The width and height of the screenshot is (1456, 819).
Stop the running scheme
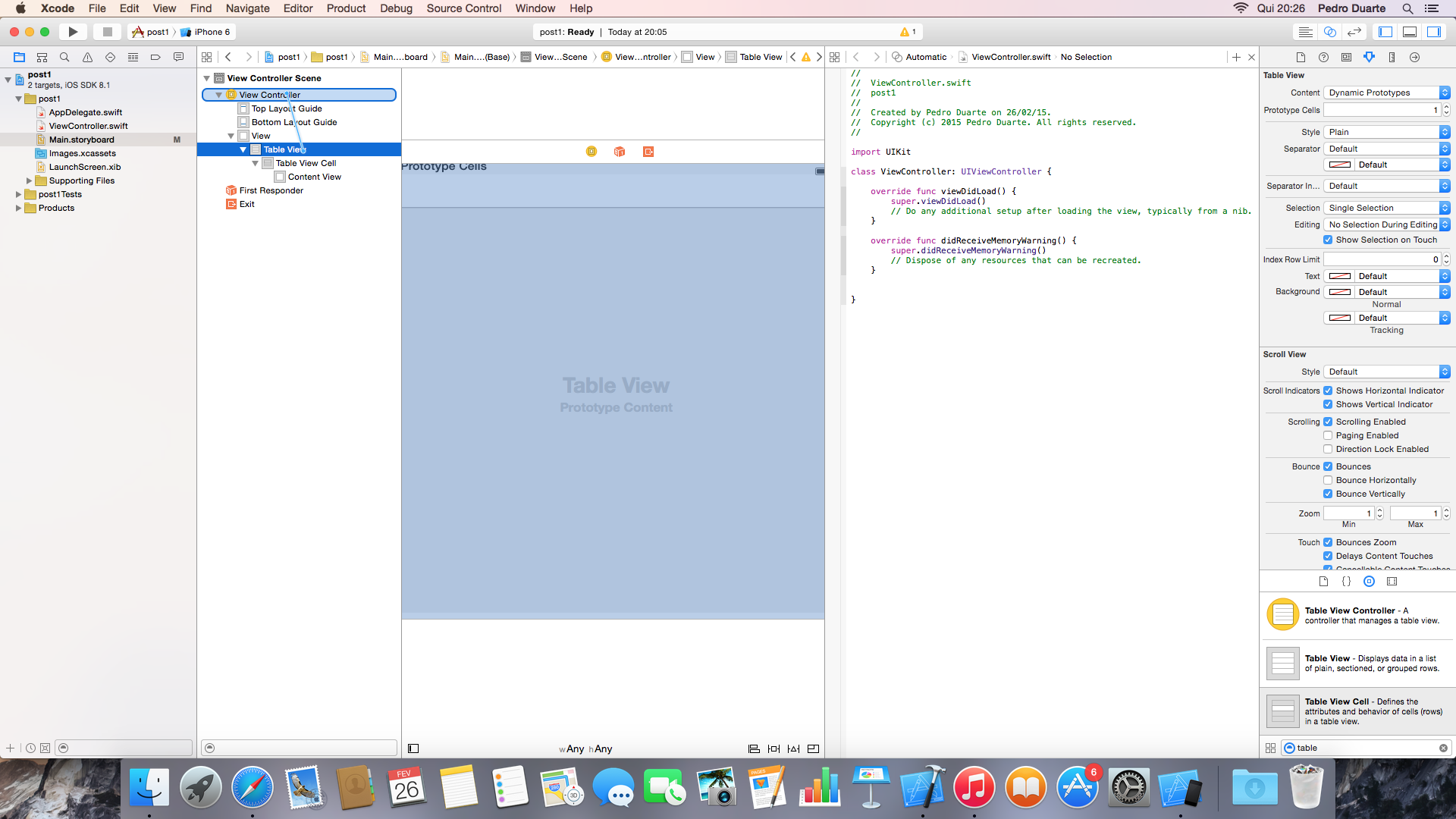(108, 32)
